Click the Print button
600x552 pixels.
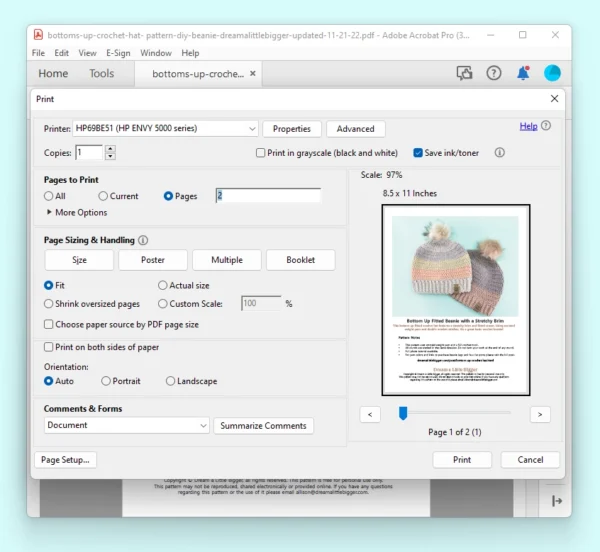[x=462, y=460]
